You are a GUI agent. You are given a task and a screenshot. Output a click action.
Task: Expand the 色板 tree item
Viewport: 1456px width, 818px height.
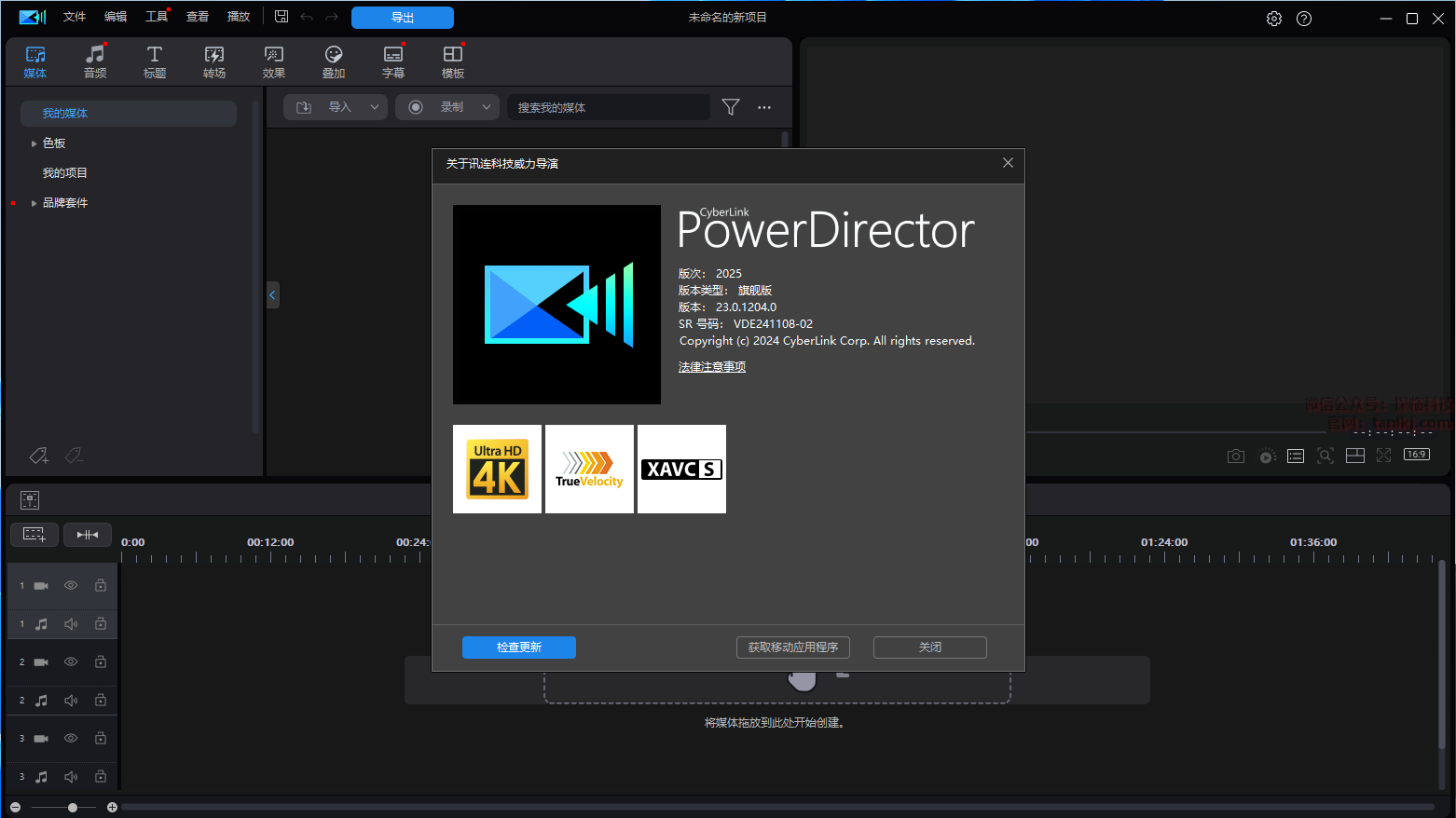pos(34,143)
